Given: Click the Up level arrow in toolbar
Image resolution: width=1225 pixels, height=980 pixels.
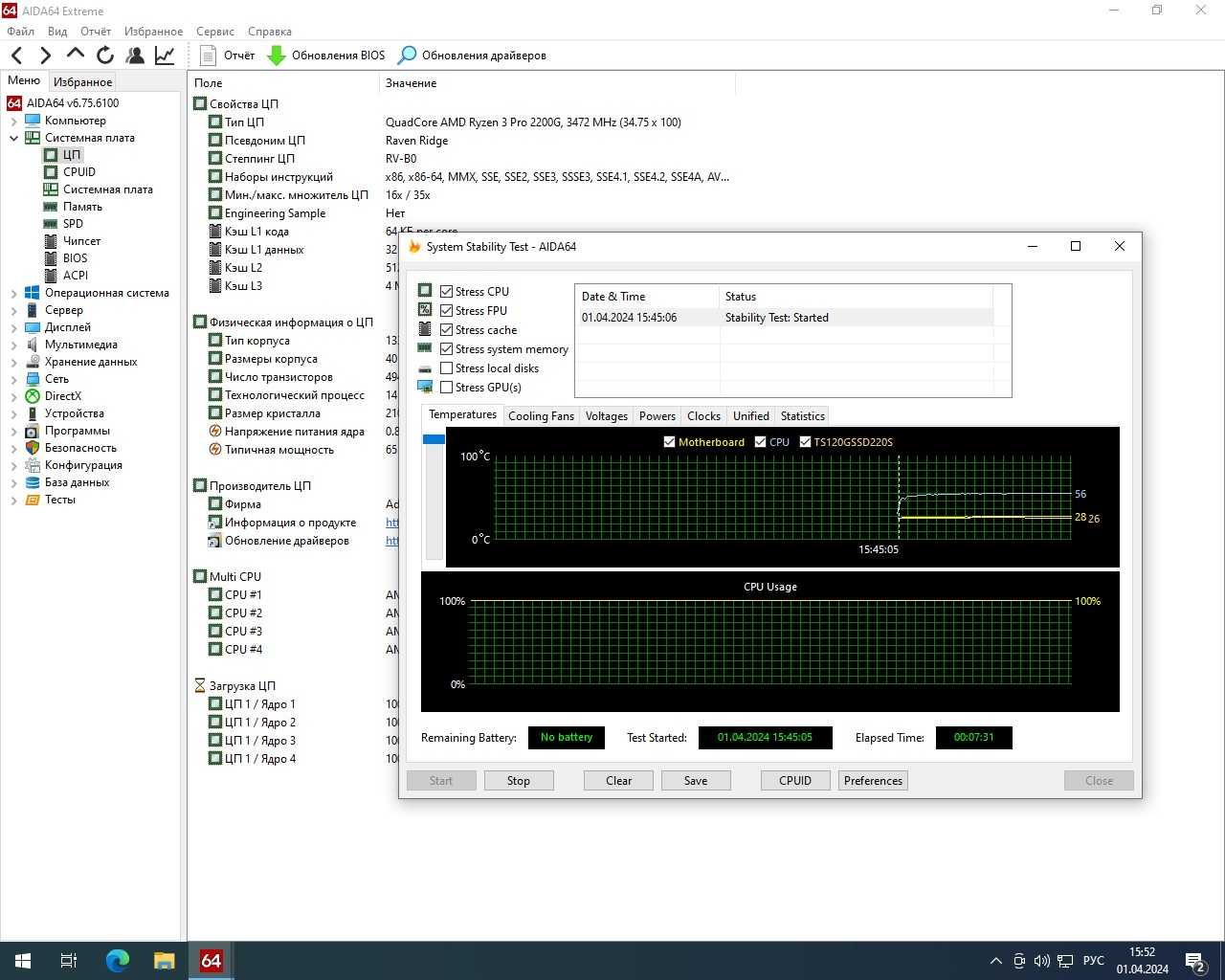Looking at the screenshot, I should (76, 55).
